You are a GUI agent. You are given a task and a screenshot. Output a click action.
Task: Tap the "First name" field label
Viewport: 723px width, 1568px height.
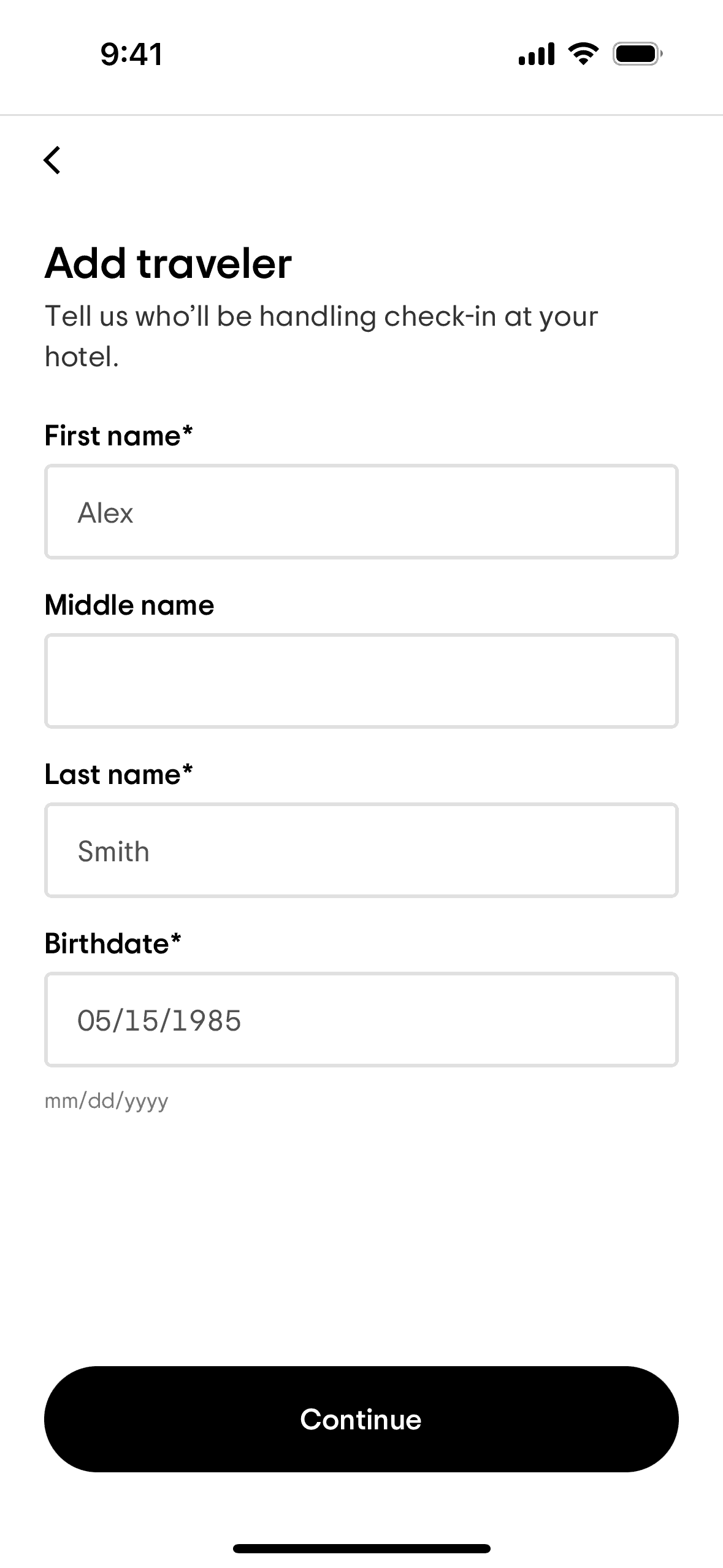pos(113,436)
